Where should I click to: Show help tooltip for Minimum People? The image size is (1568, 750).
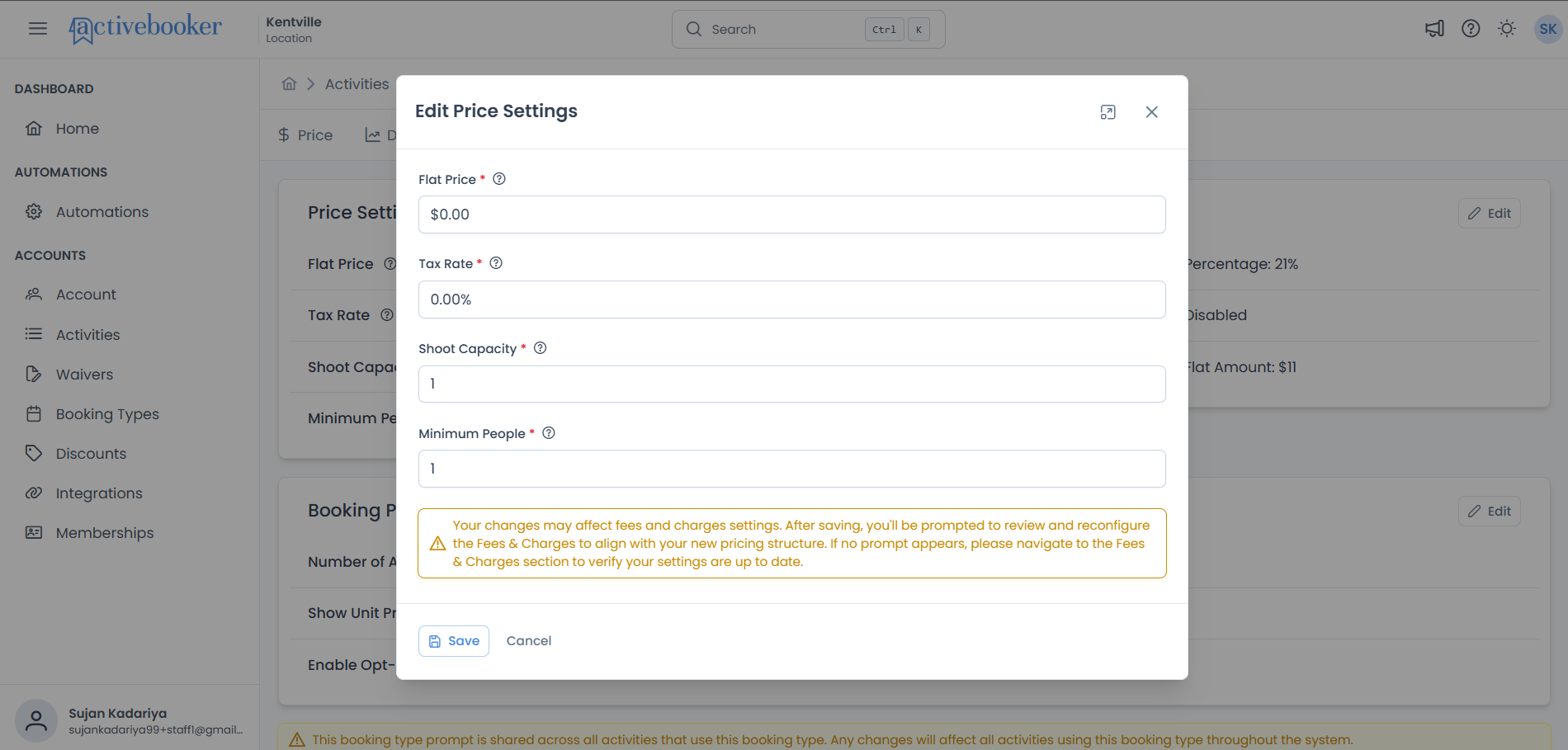pyautogui.click(x=549, y=433)
